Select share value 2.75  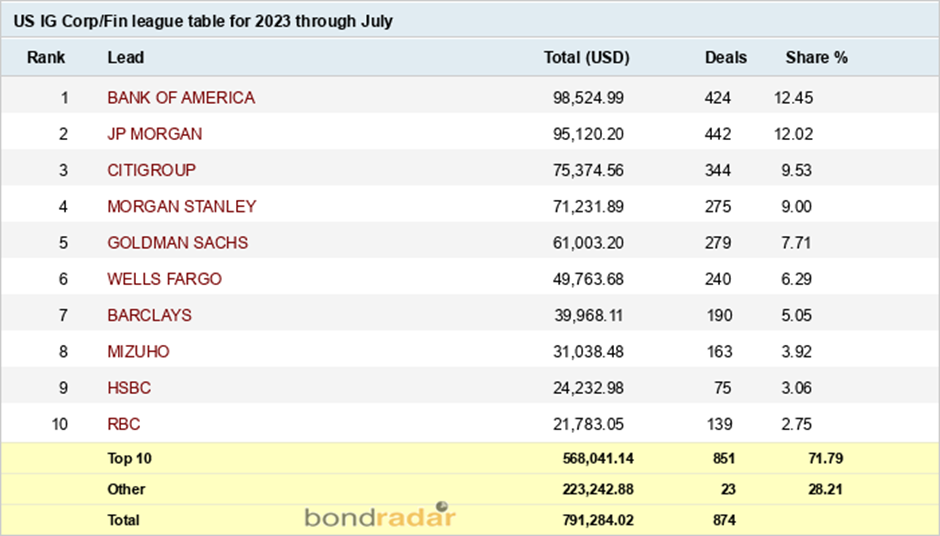click(797, 424)
